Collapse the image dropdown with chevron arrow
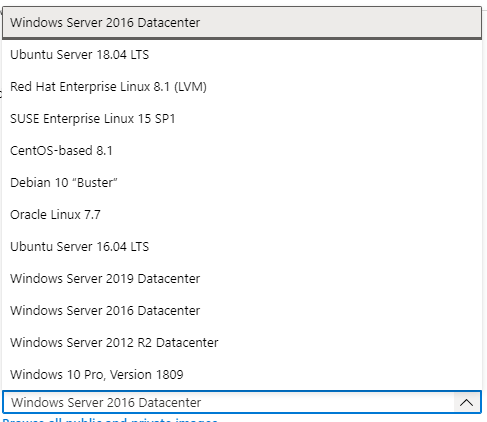487x422 pixels. (466, 402)
